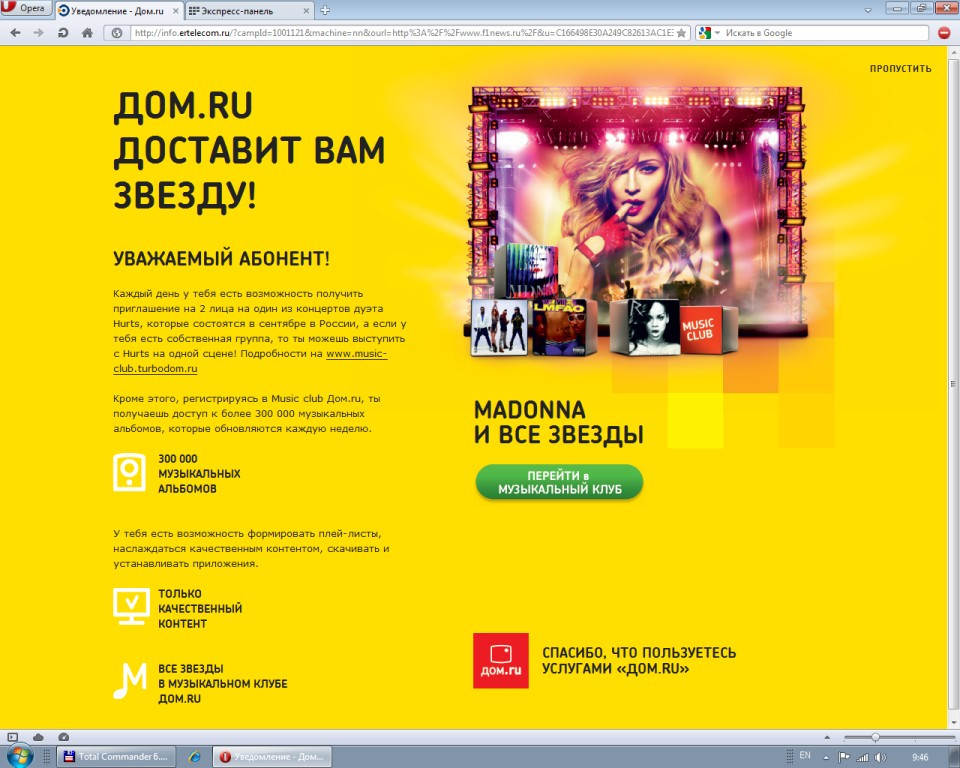Go back to the previous page
This screenshot has height=768, width=960.
(15, 33)
